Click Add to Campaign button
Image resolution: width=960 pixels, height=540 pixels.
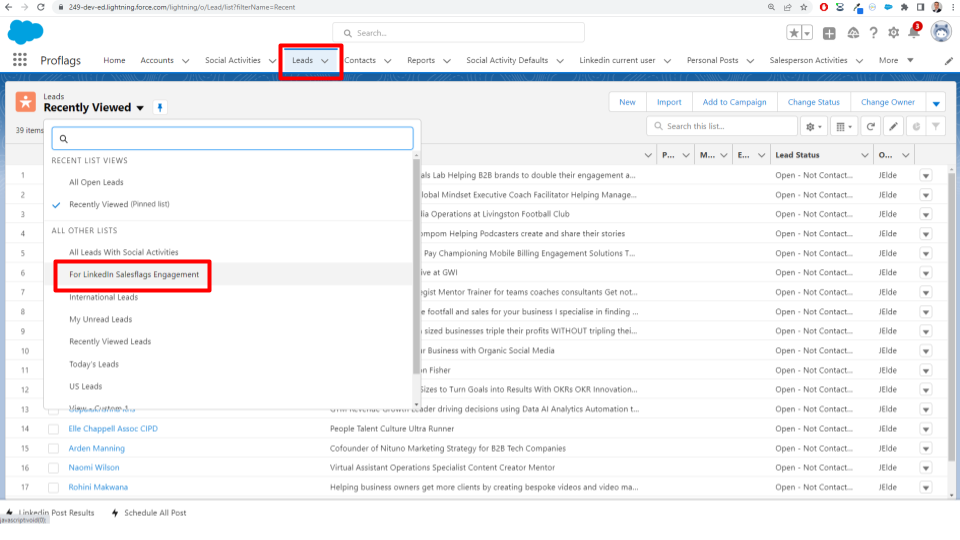click(x=734, y=102)
